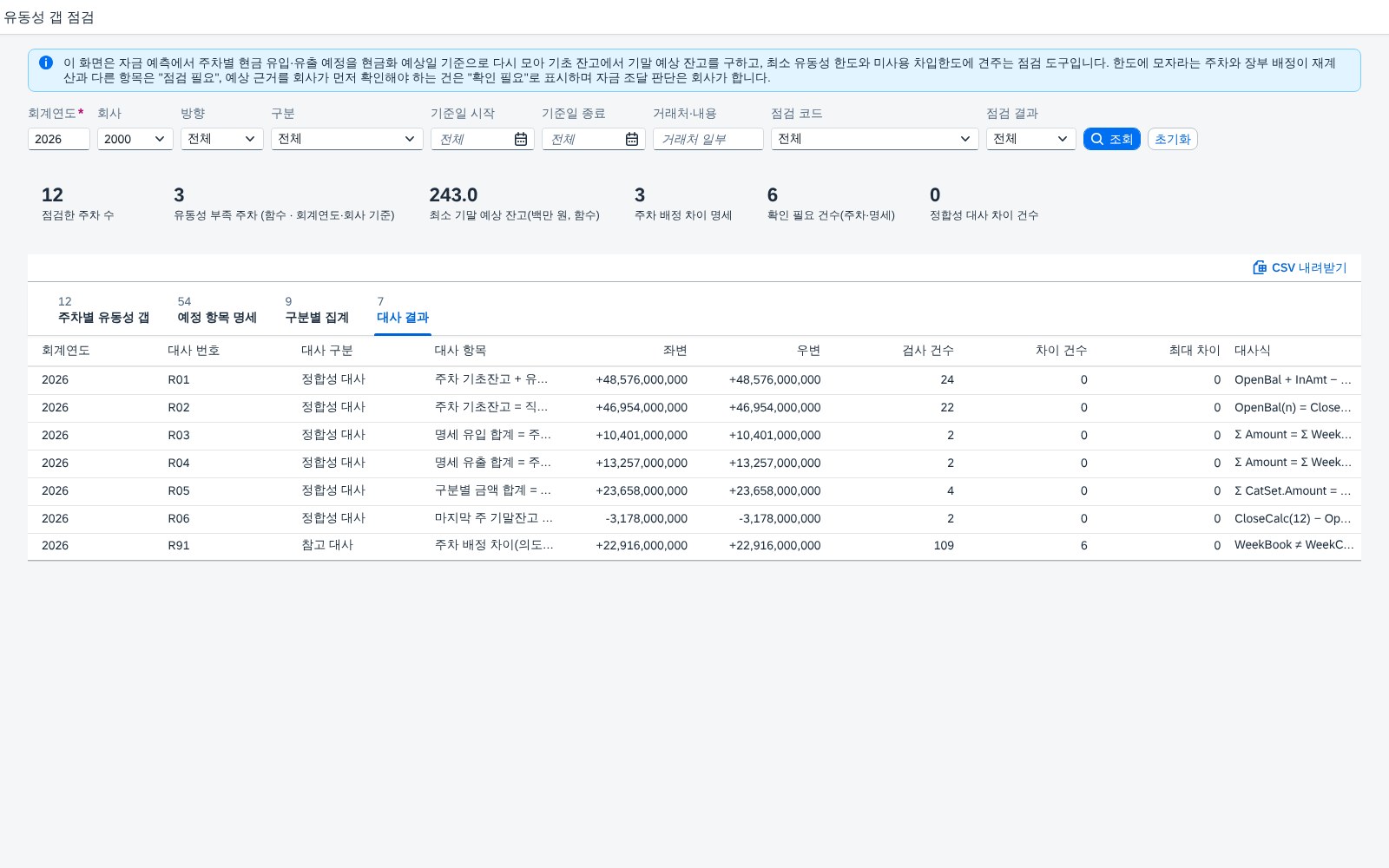The width and height of the screenshot is (1389, 868).
Task: Open the 방향 dropdown
Action: coord(222,139)
